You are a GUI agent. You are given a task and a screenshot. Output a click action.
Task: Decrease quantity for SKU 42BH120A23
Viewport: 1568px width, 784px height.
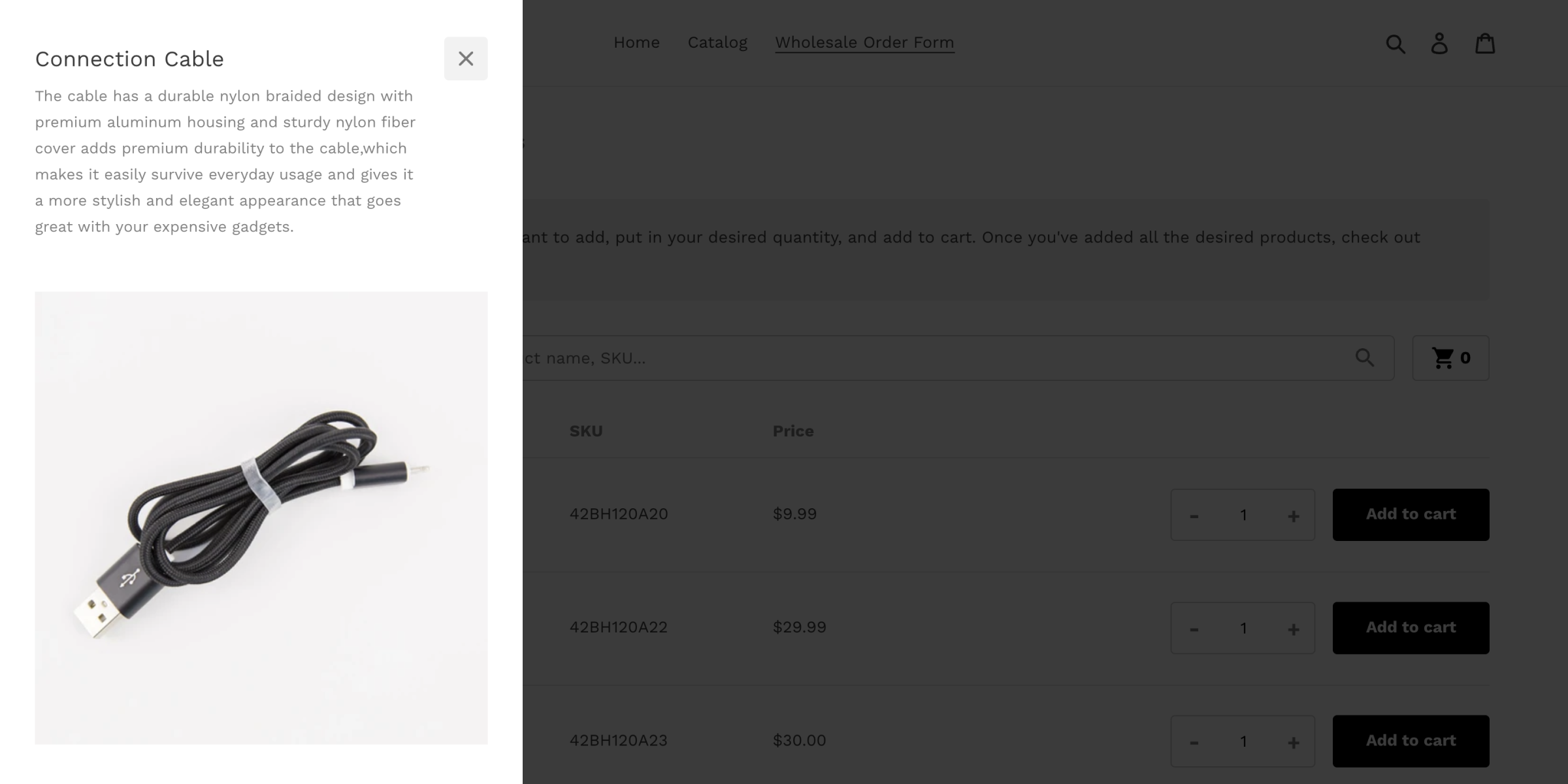tap(1194, 742)
